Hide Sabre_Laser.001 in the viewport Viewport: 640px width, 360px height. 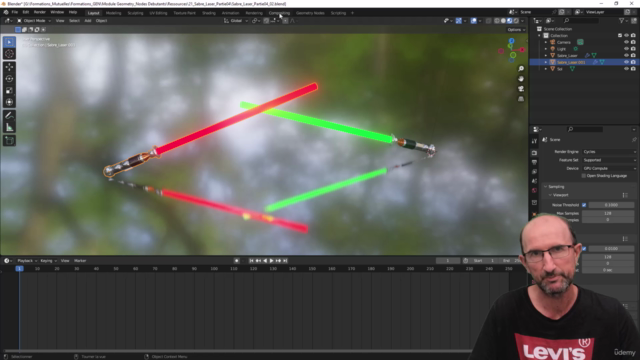pyautogui.click(x=627, y=62)
